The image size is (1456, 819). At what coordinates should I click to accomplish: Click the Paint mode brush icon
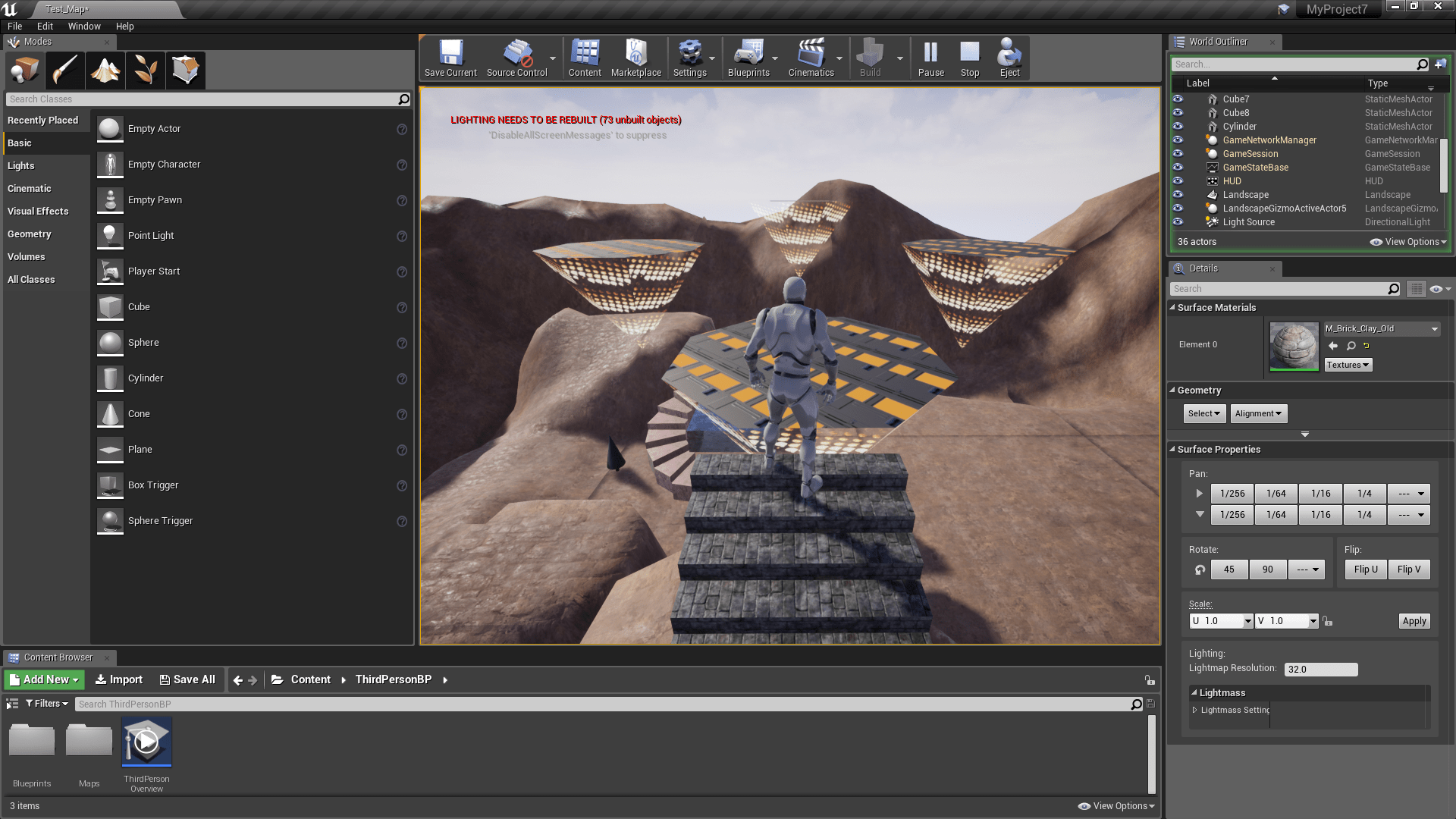point(65,71)
